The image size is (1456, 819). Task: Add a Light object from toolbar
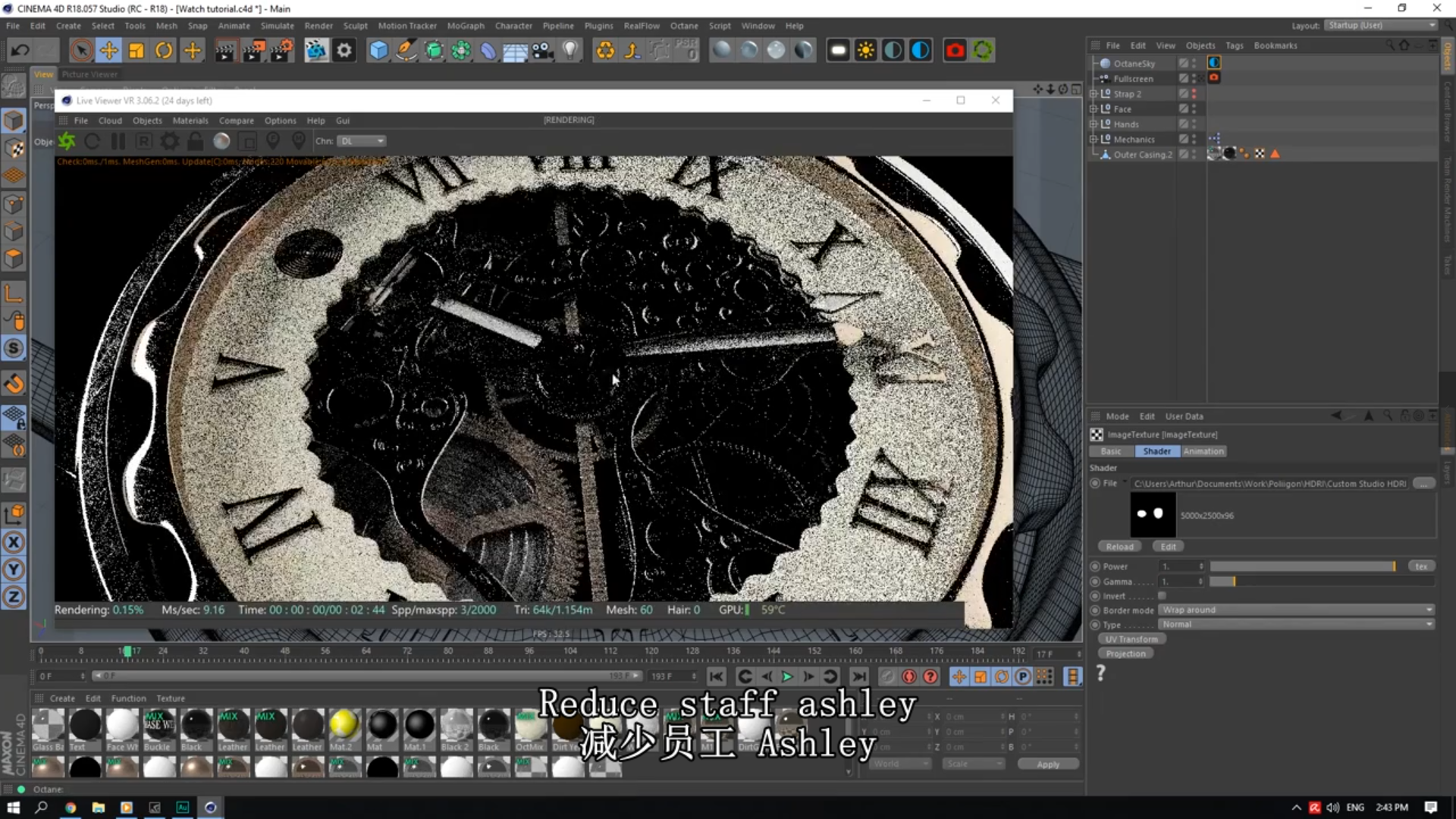click(x=570, y=51)
